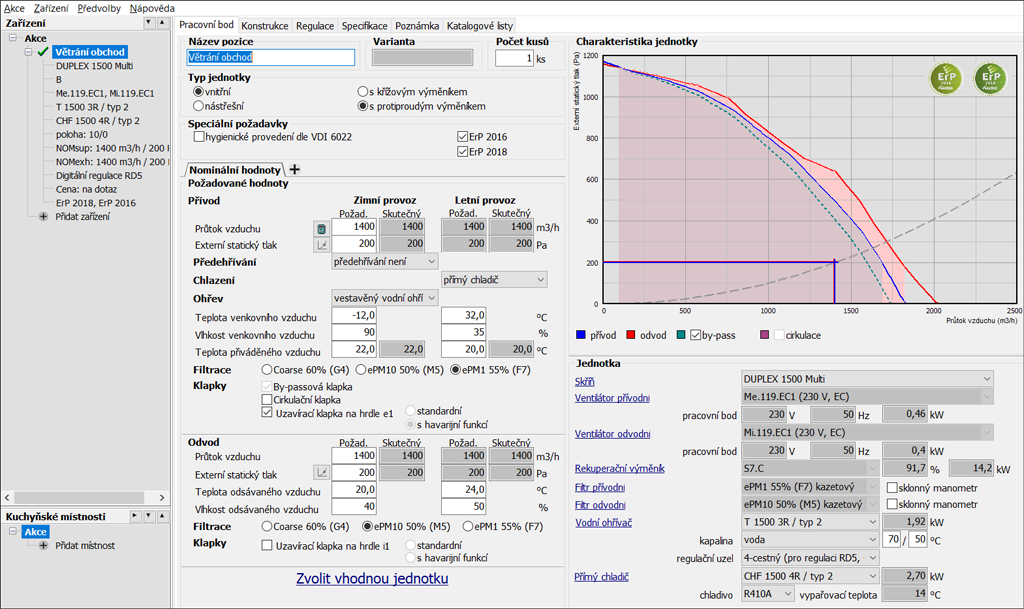Click the first ErP green badge on chart
The height and width of the screenshot is (609, 1024).
946,78
